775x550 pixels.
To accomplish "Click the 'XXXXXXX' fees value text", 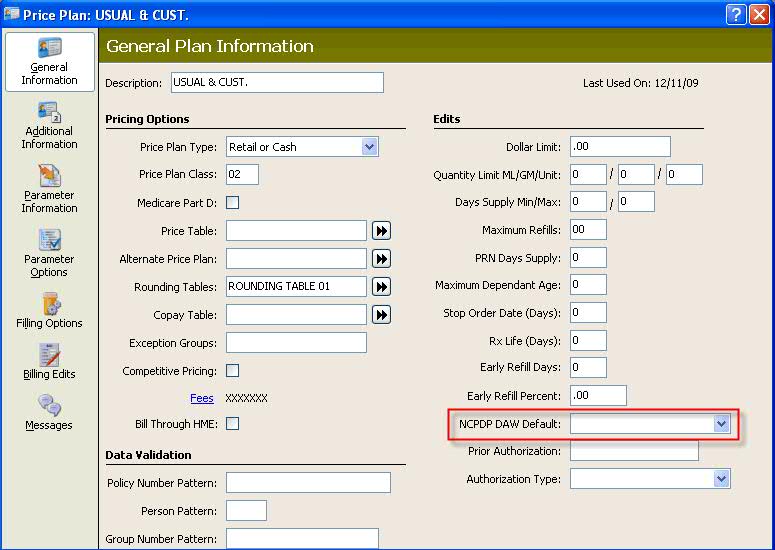I will tap(246, 398).
